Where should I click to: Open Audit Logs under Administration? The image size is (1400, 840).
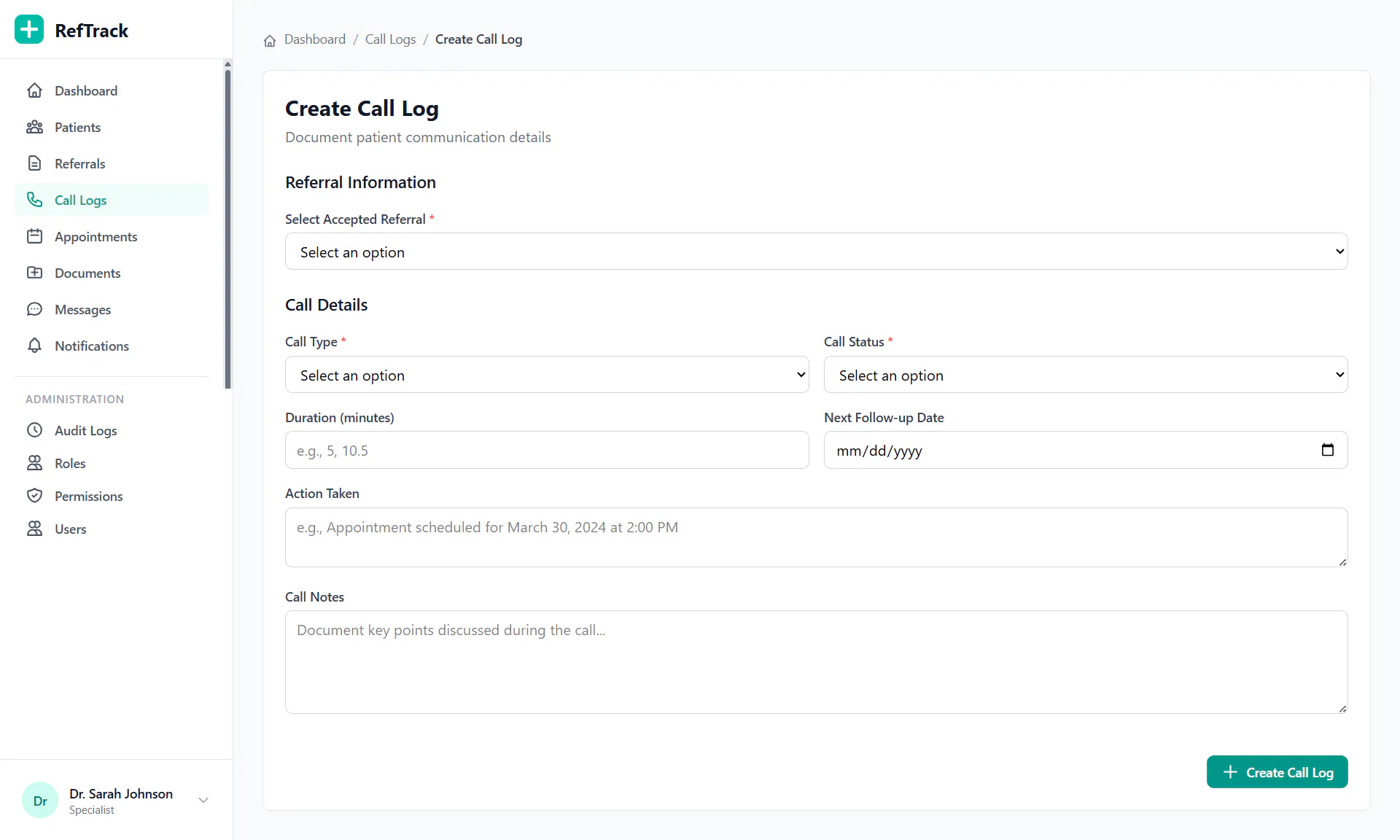tap(112, 430)
